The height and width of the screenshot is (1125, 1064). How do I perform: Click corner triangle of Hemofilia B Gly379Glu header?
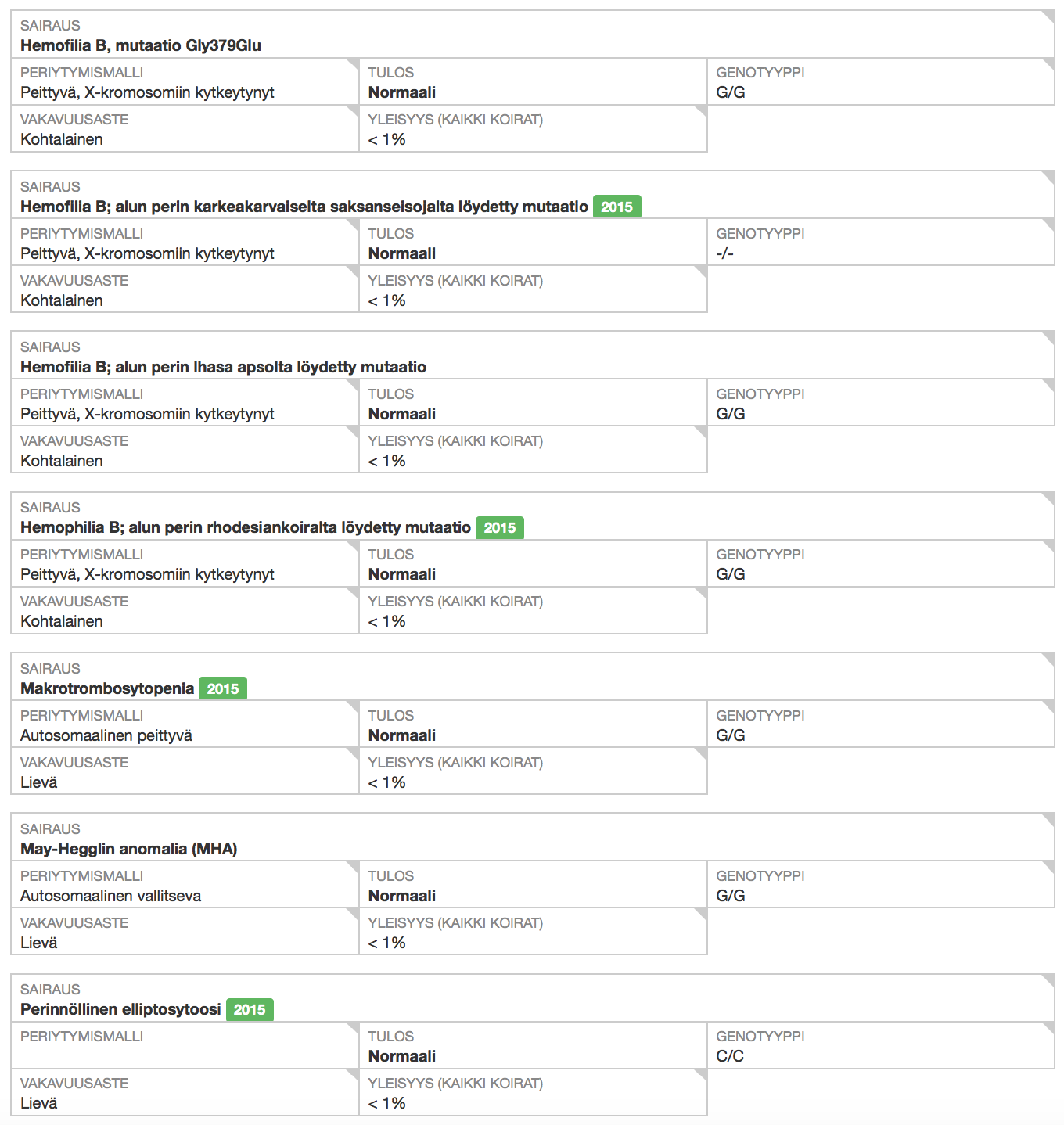coord(1048,16)
